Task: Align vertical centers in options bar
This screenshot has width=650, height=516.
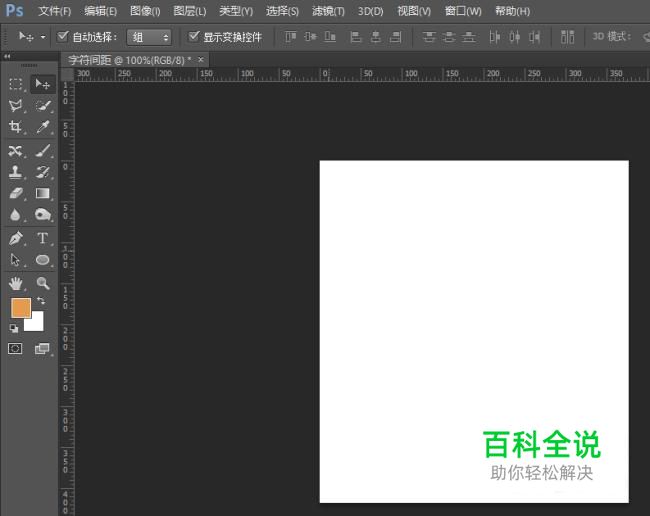Action: click(x=310, y=37)
